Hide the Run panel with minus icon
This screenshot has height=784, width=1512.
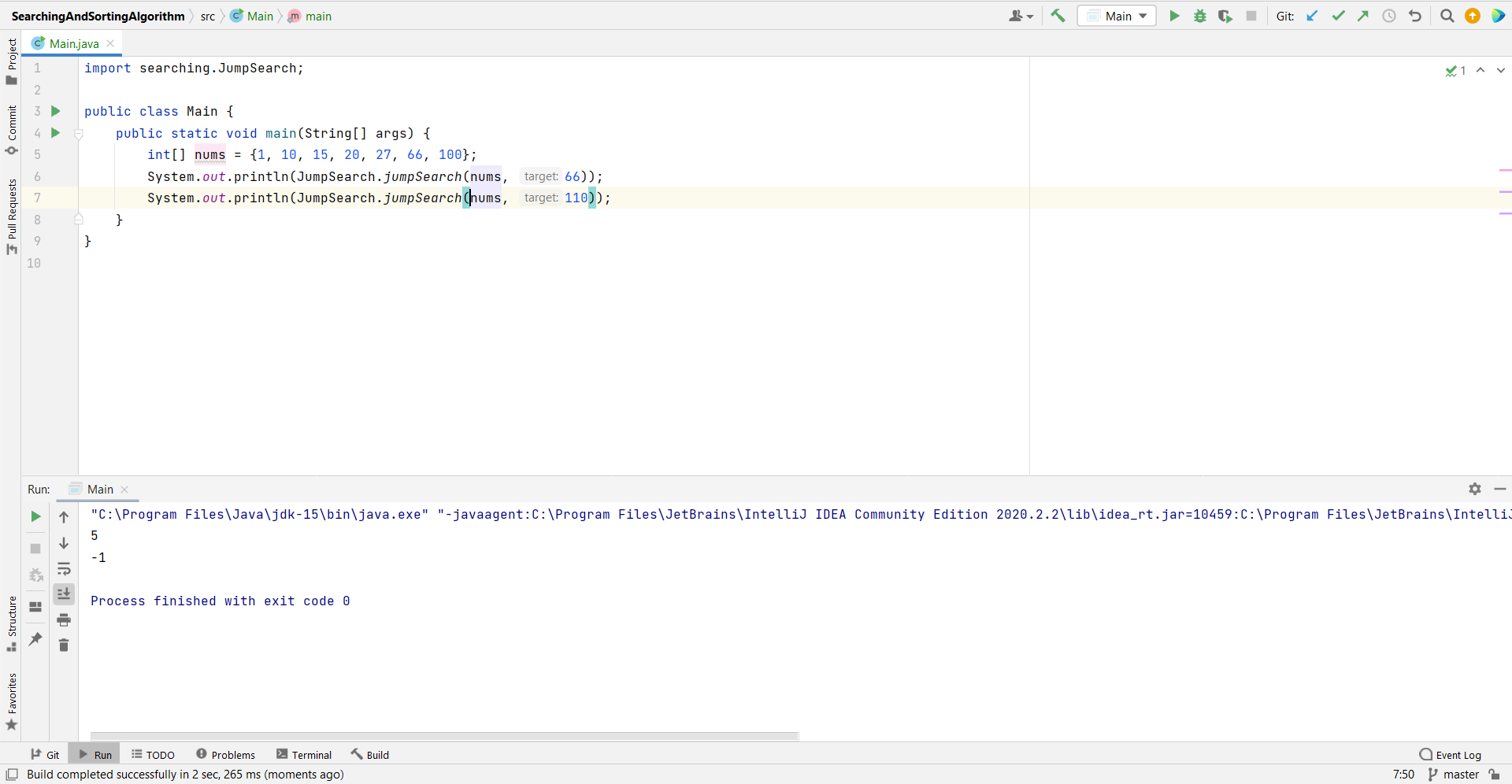pyautogui.click(x=1500, y=489)
